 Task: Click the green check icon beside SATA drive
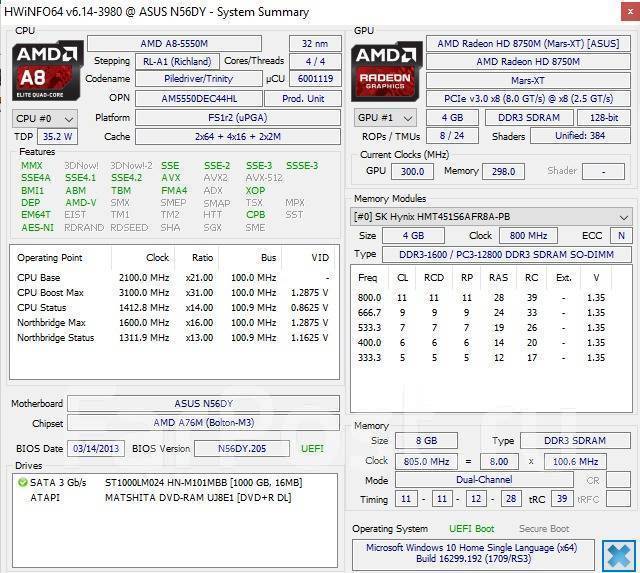tap(23, 482)
